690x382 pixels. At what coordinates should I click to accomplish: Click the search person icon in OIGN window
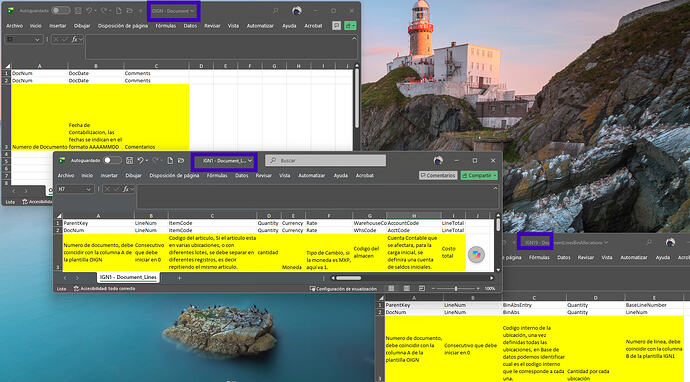(275, 11)
